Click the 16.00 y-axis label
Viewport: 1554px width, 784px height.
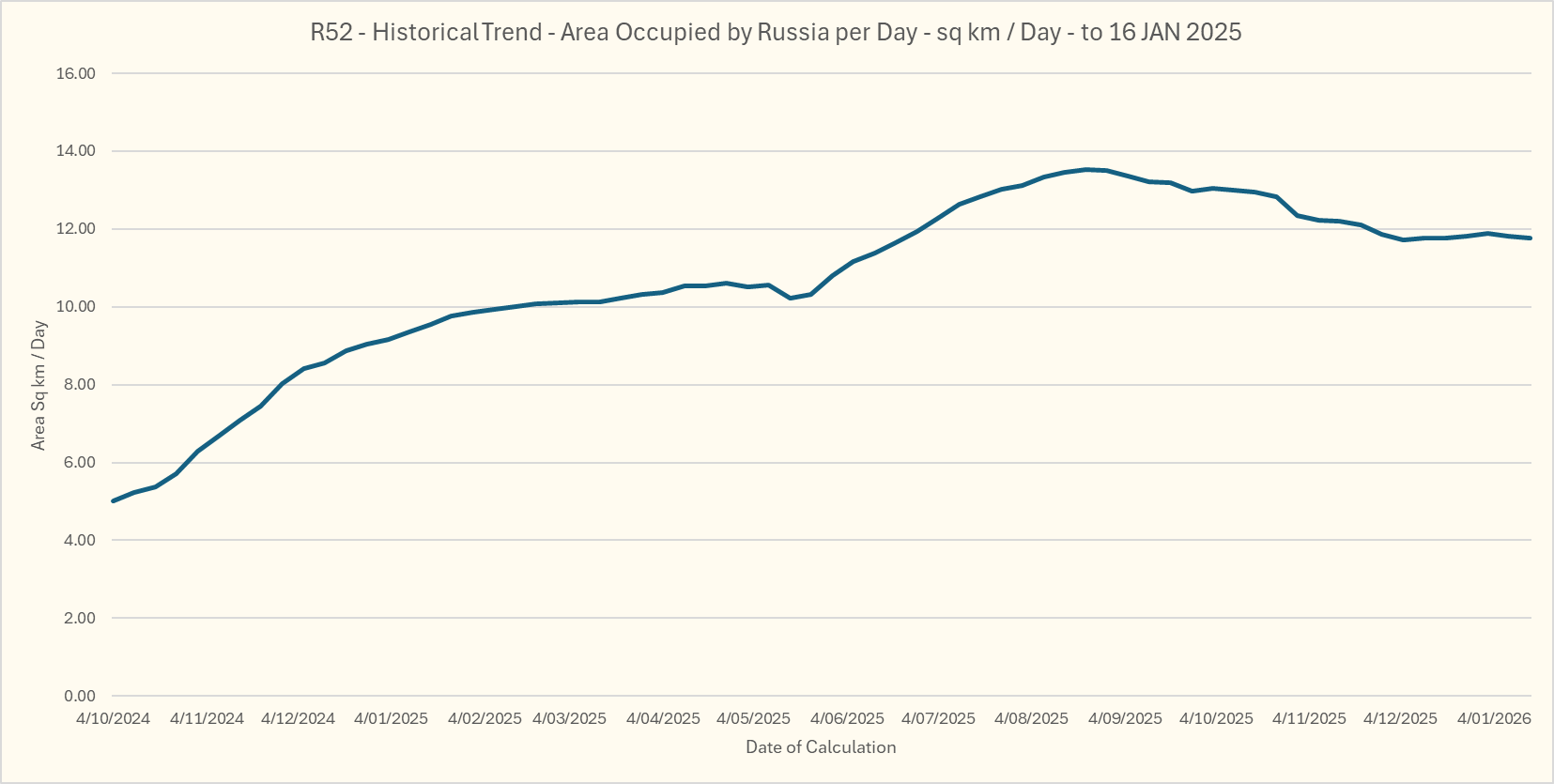[76, 74]
